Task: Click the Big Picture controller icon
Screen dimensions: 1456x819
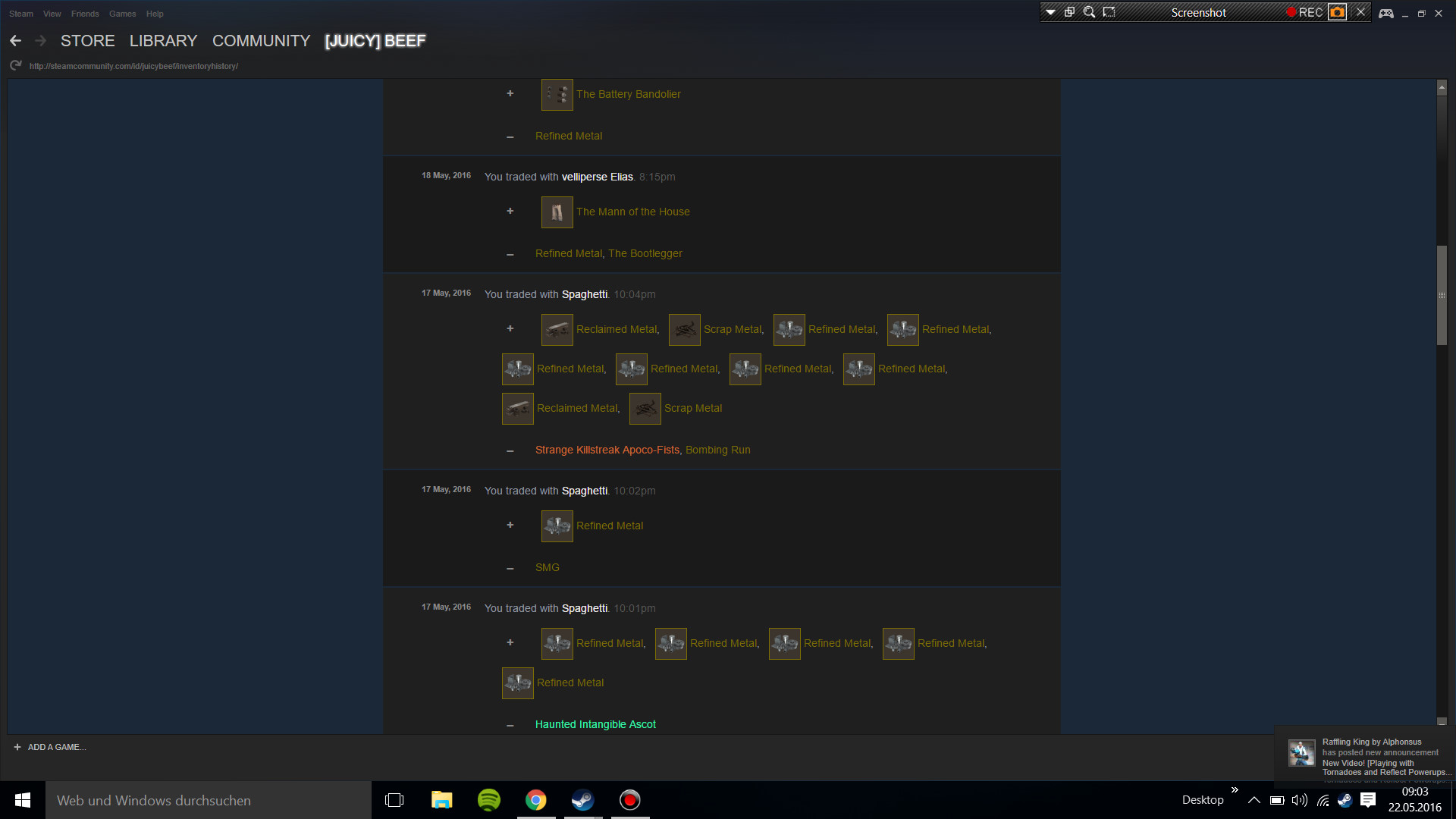Action: 1385,13
